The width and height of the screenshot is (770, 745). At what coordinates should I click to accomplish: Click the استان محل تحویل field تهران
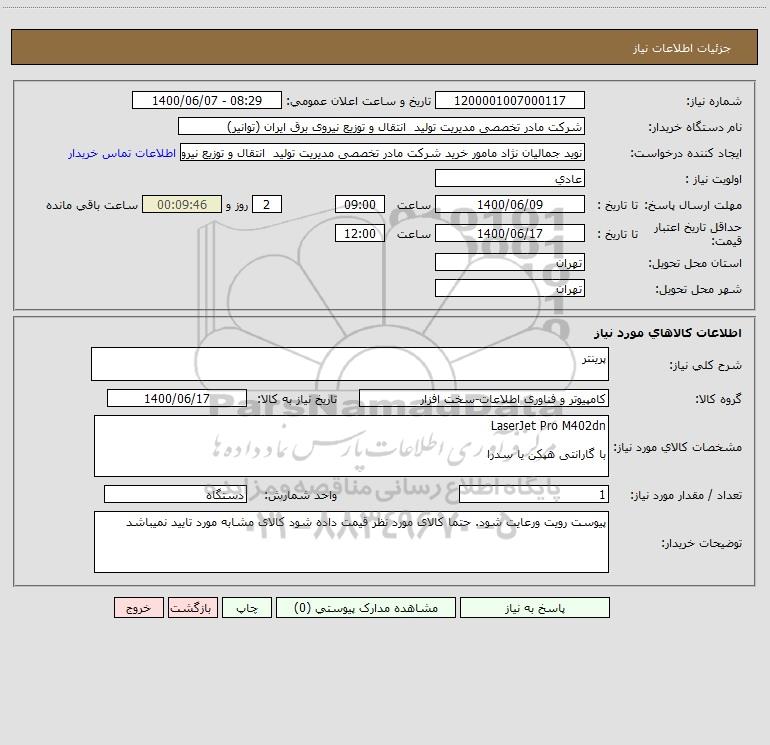pos(510,262)
